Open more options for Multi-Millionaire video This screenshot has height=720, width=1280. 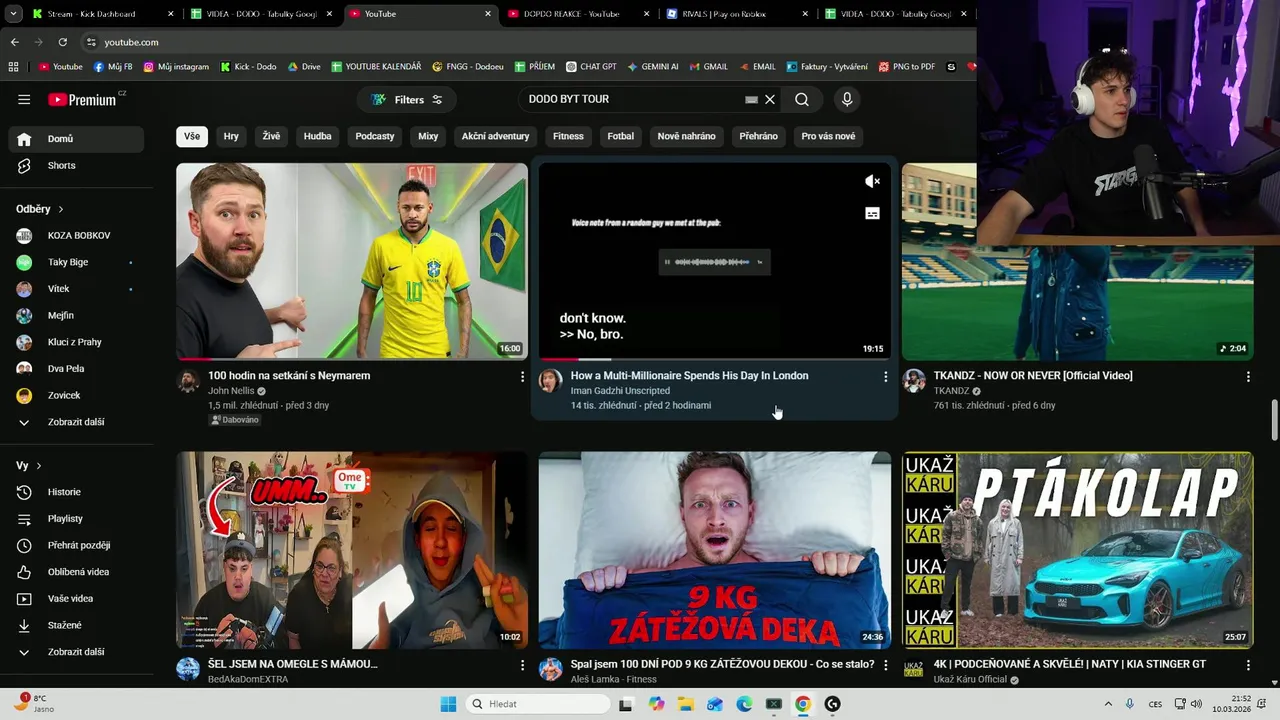[885, 377]
